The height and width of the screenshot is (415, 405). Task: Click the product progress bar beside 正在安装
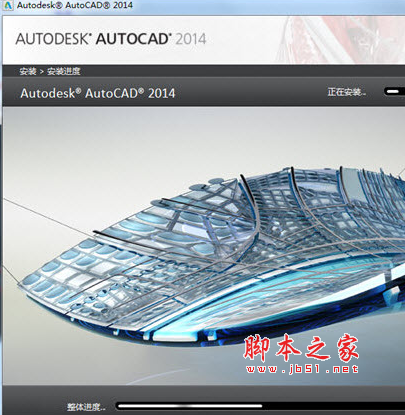coord(394,92)
